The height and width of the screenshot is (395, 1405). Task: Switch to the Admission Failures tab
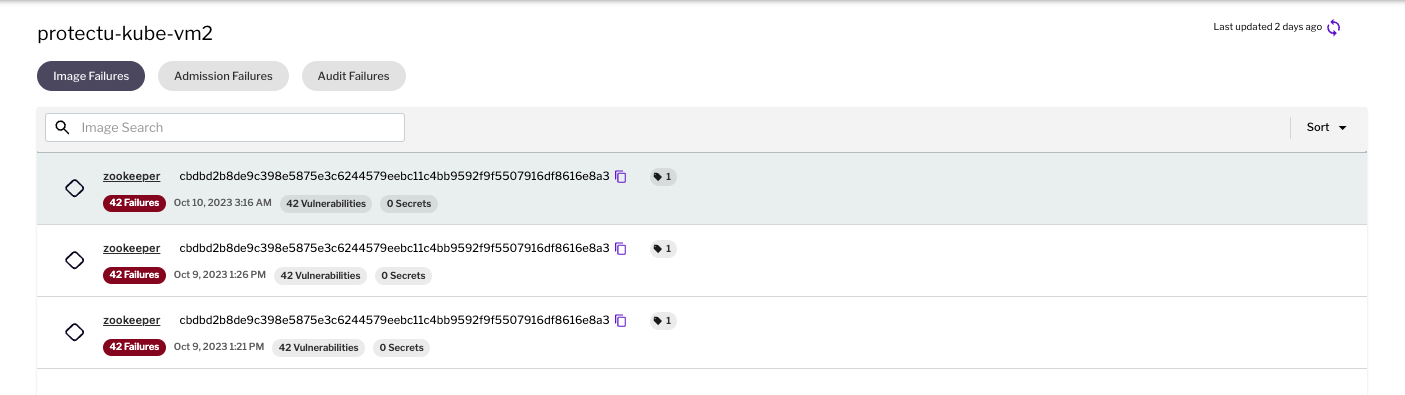(x=223, y=76)
